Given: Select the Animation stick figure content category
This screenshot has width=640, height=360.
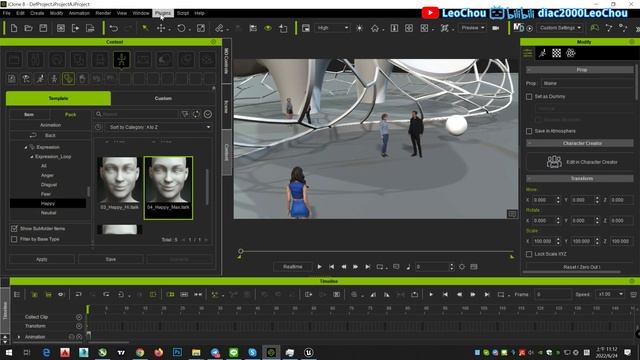Looking at the screenshot, I should pyautogui.click(x=122, y=60).
